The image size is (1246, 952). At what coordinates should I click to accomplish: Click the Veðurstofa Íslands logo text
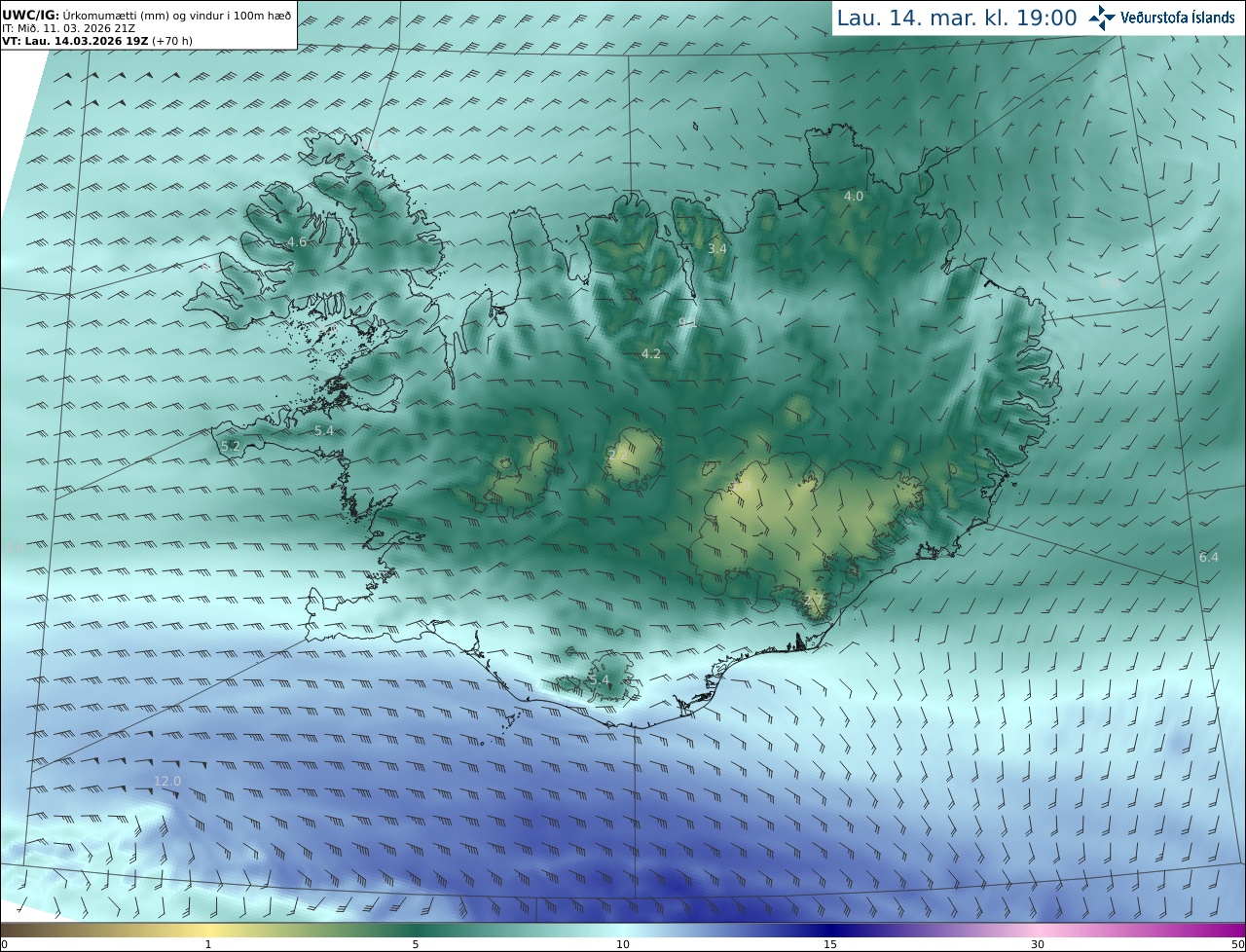(x=1178, y=18)
